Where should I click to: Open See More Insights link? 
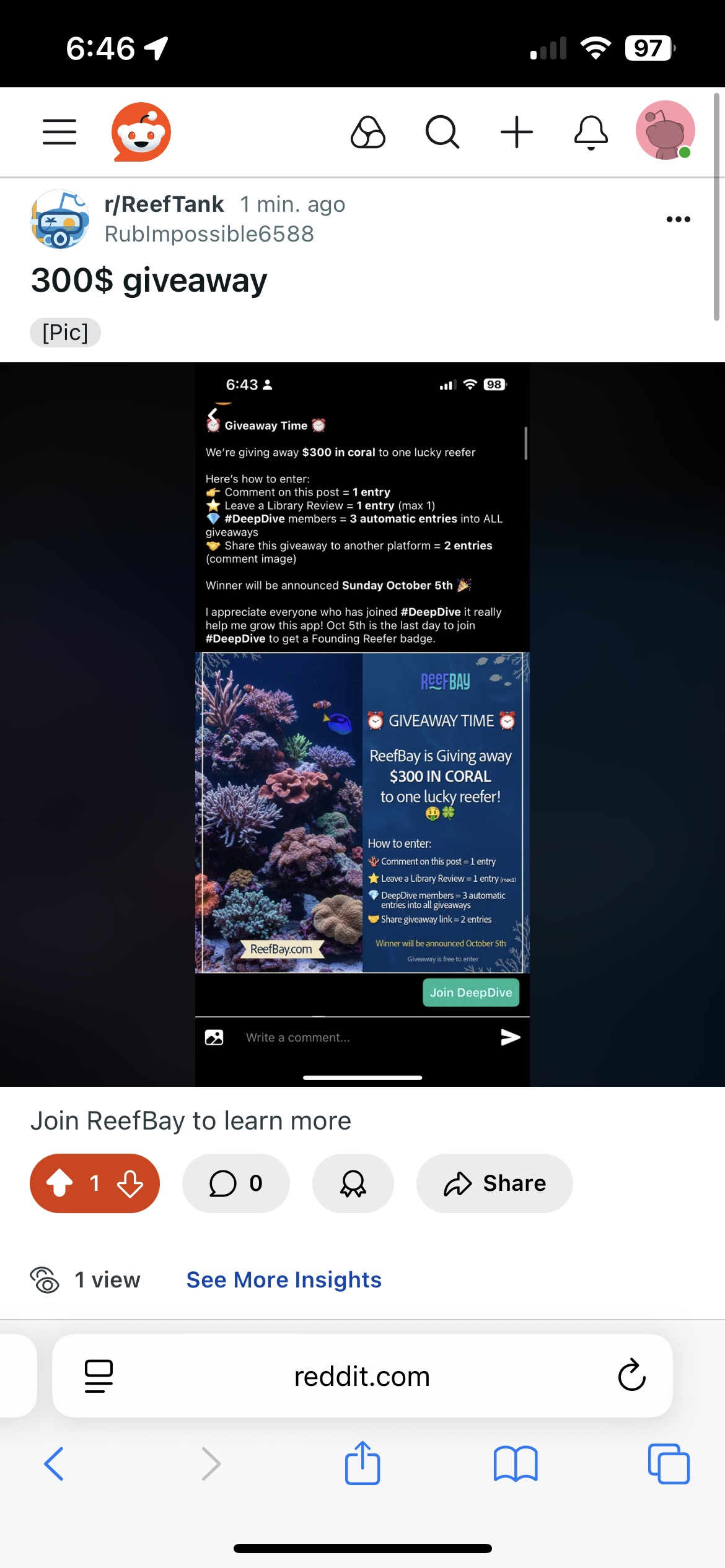pos(284,1279)
